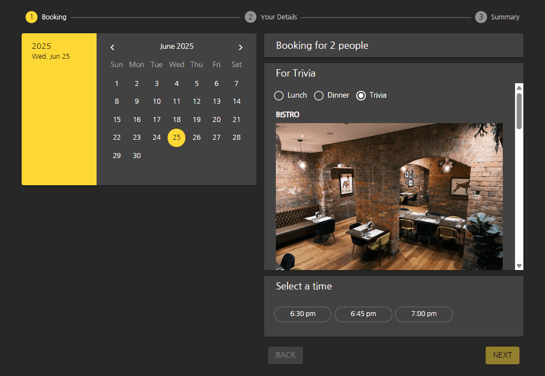The image size is (545, 376).
Task: Select June 5 on the calendar
Action: 197,83
